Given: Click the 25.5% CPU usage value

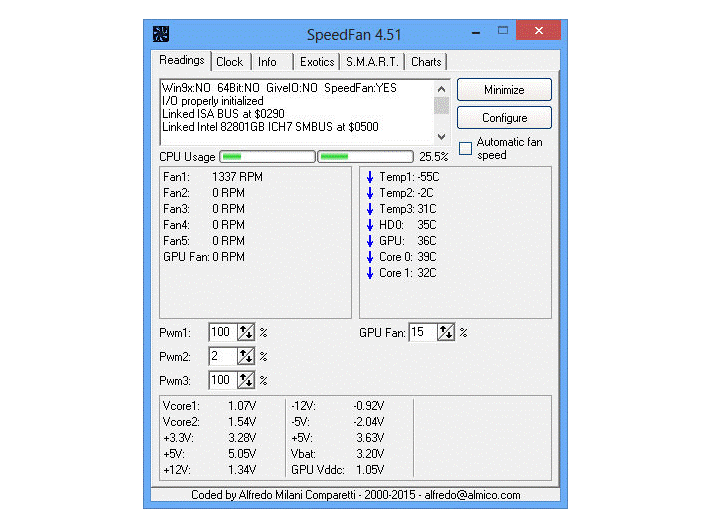Looking at the screenshot, I should 433,157.
